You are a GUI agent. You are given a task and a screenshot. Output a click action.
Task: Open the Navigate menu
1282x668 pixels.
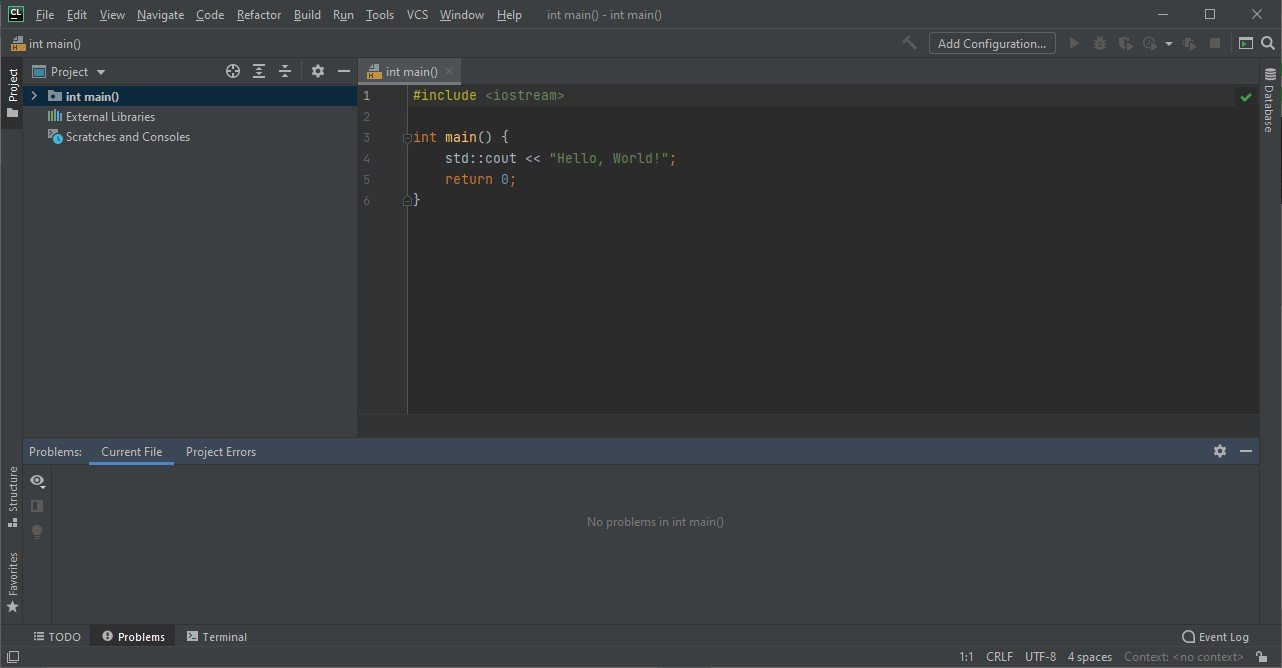160,15
